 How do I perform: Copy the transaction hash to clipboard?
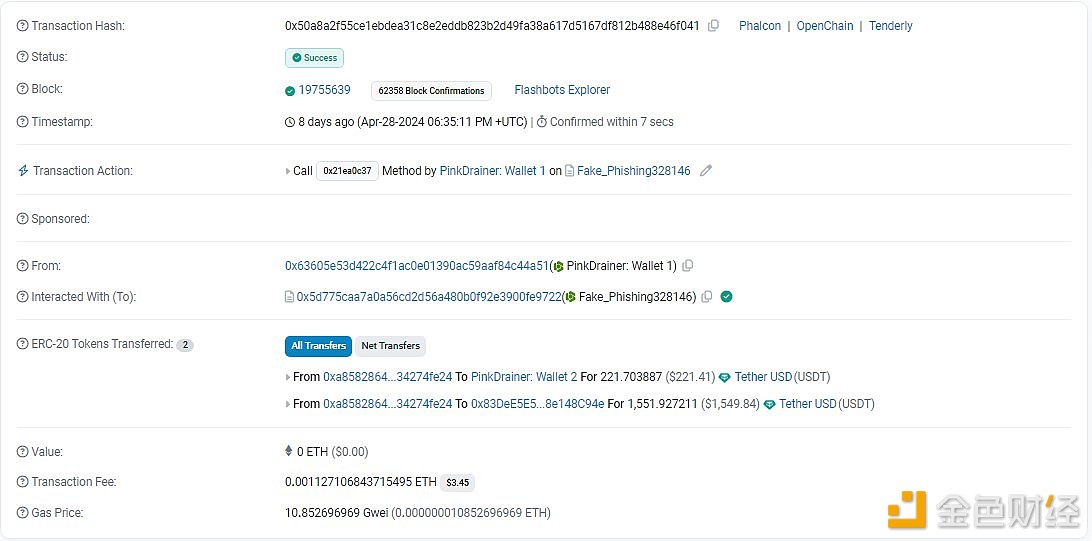(x=713, y=26)
